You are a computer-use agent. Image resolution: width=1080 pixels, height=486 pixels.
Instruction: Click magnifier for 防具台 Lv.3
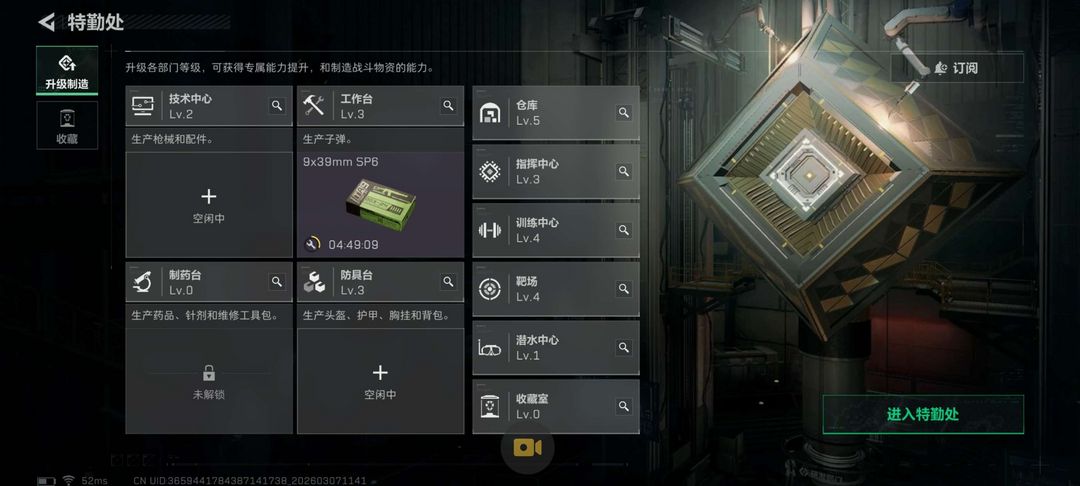[448, 282]
